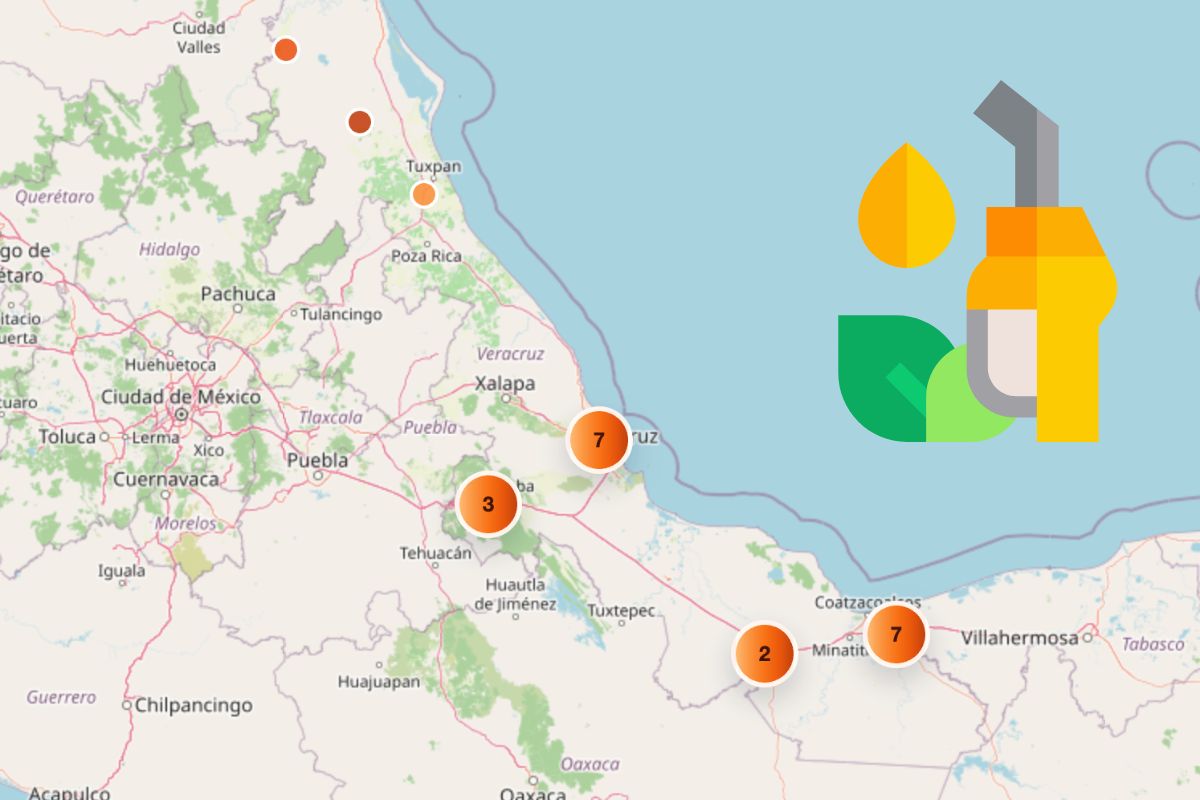
Task: Click the Tabasco state label
Action: click(x=1152, y=645)
